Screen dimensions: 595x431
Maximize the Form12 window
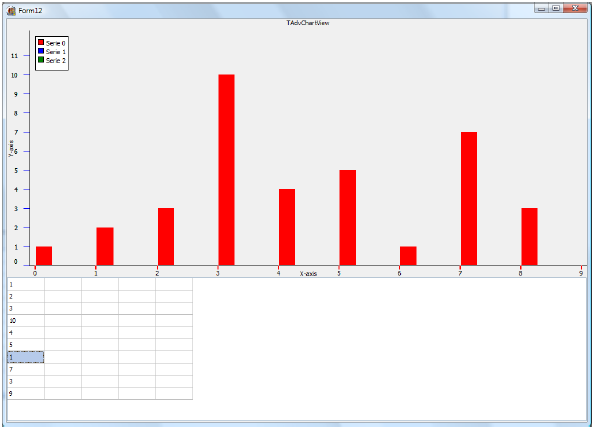pos(556,8)
